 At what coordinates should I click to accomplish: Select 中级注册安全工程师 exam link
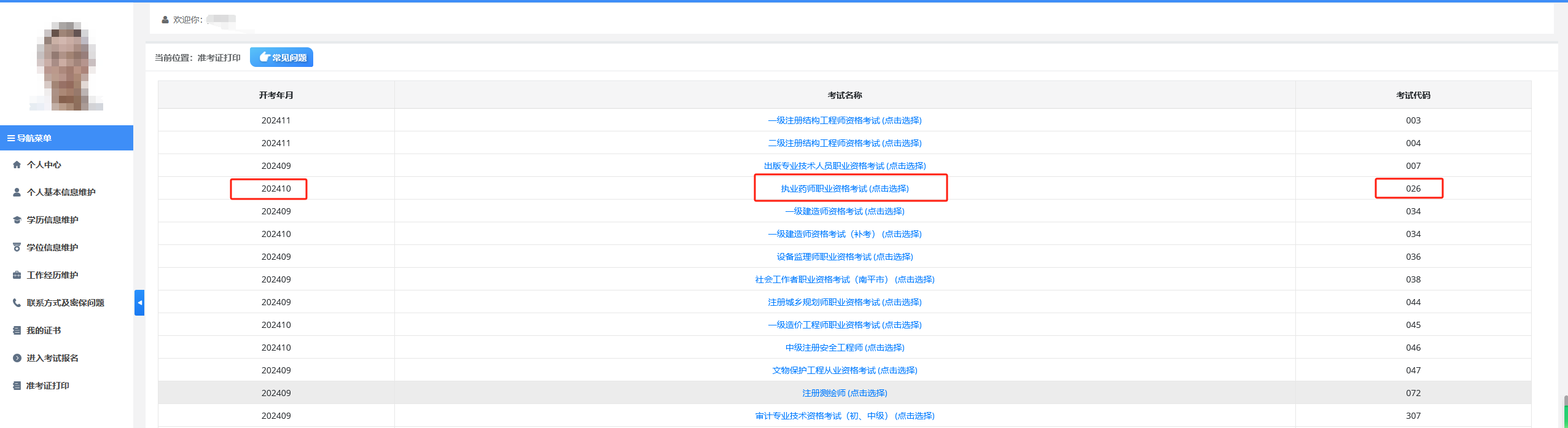pyautogui.click(x=844, y=348)
